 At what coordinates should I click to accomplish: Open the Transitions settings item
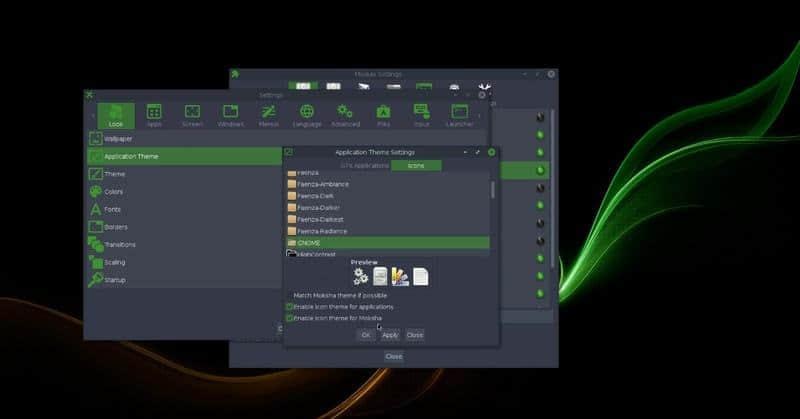tap(120, 244)
